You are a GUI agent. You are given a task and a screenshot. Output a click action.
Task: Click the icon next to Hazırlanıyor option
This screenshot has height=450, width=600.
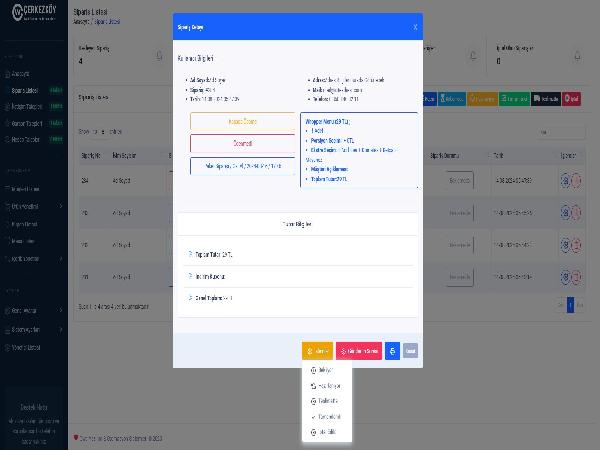pyautogui.click(x=313, y=385)
